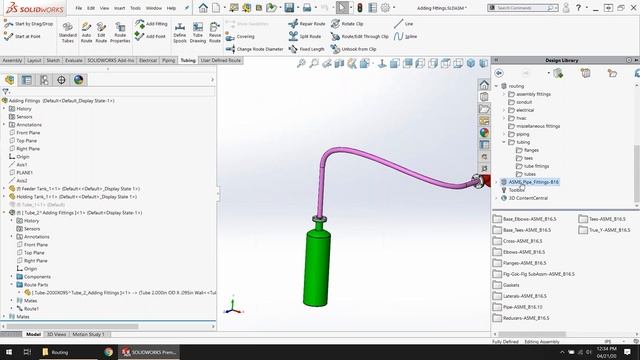640x360 pixels.
Task: Click Tube Drawing tool
Action: click(198, 32)
